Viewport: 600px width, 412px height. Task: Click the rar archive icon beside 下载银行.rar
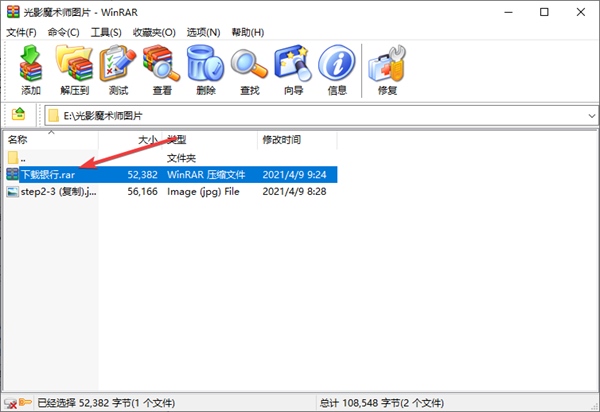[12, 174]
